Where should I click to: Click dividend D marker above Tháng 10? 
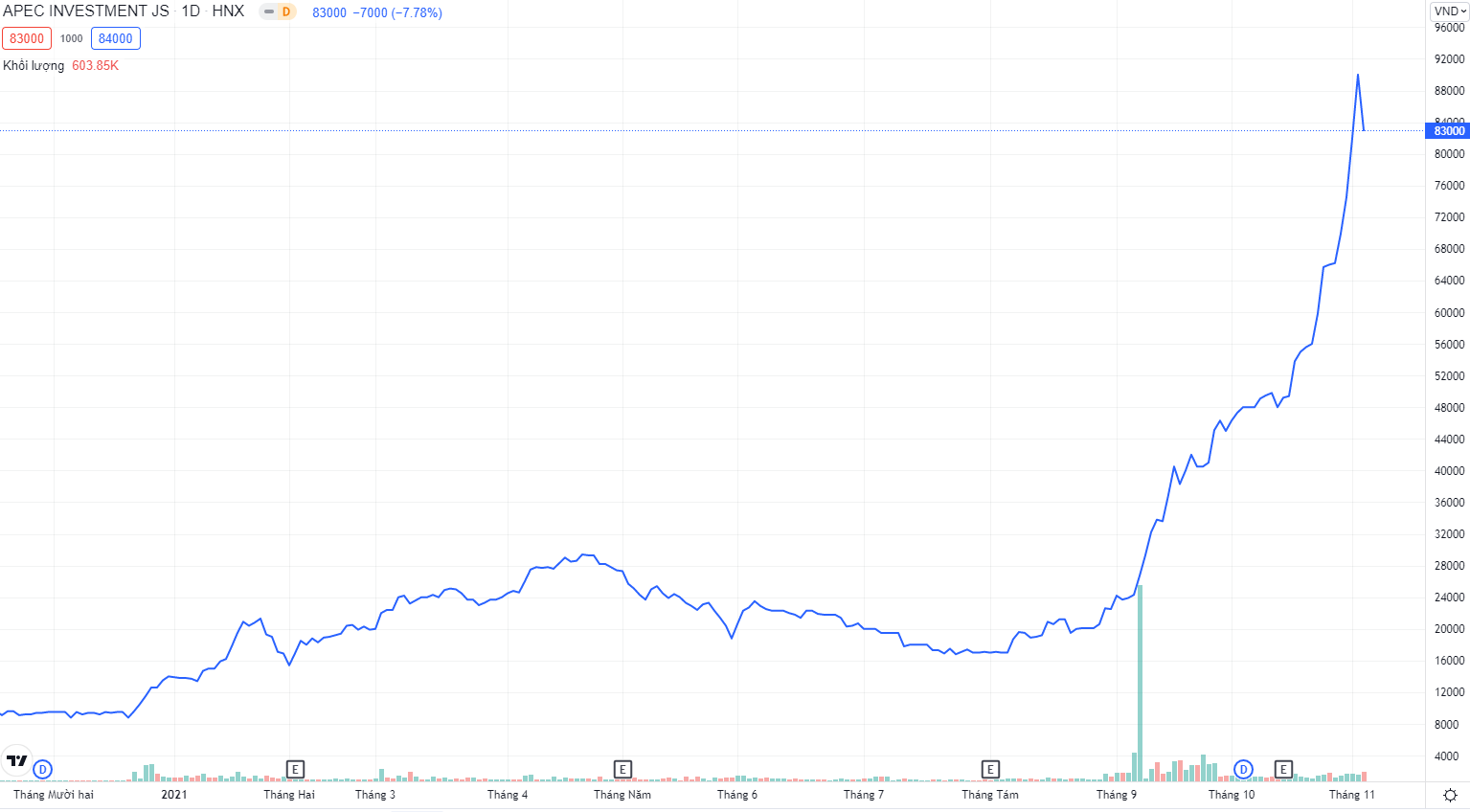point(1243,769)
